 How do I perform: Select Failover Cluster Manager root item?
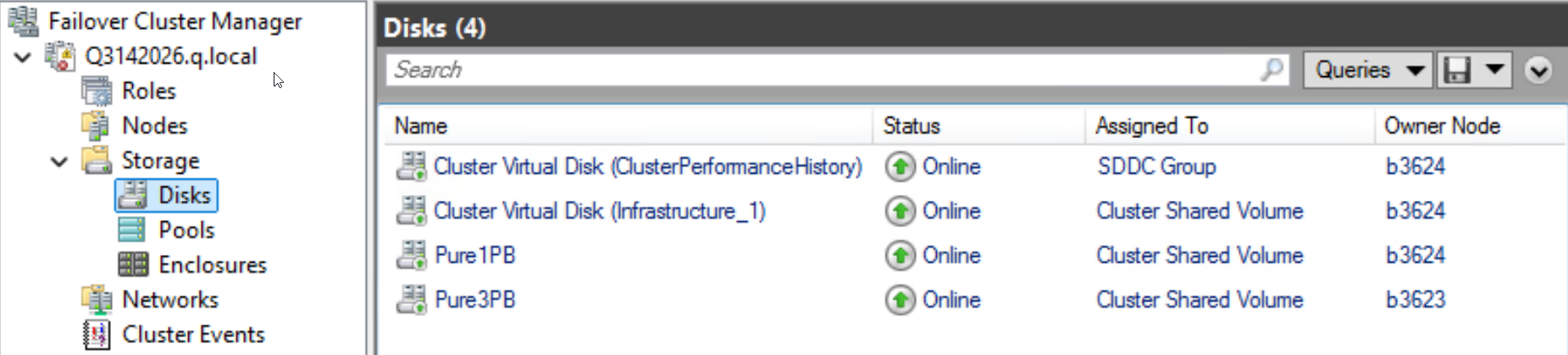[x=175, y=21]
